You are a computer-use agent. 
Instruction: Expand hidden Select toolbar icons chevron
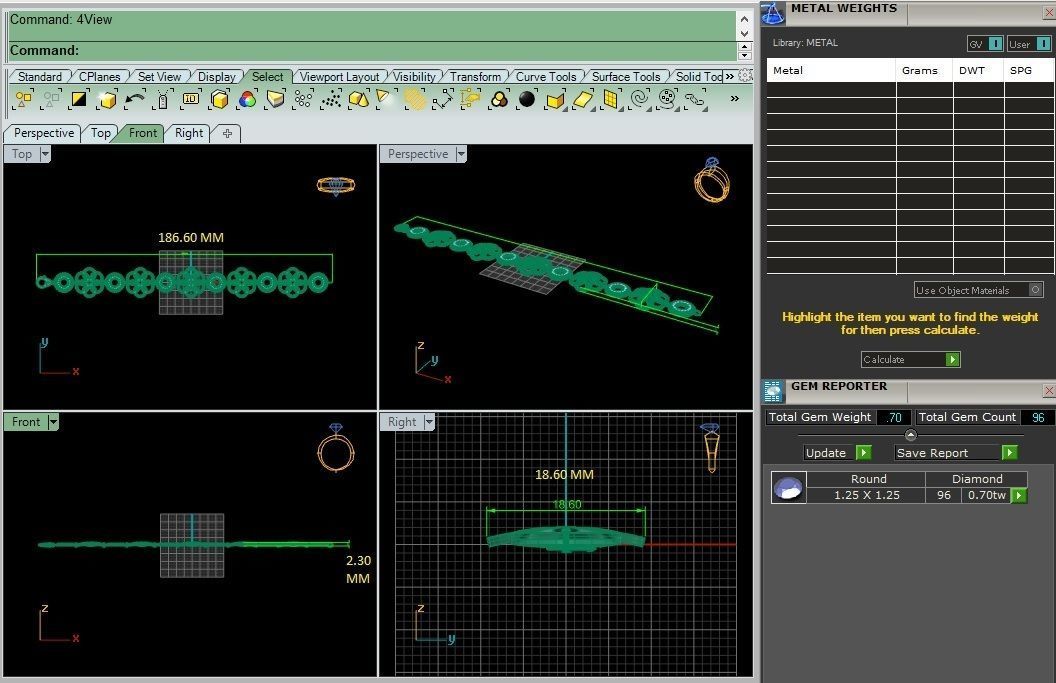(734, 98)
